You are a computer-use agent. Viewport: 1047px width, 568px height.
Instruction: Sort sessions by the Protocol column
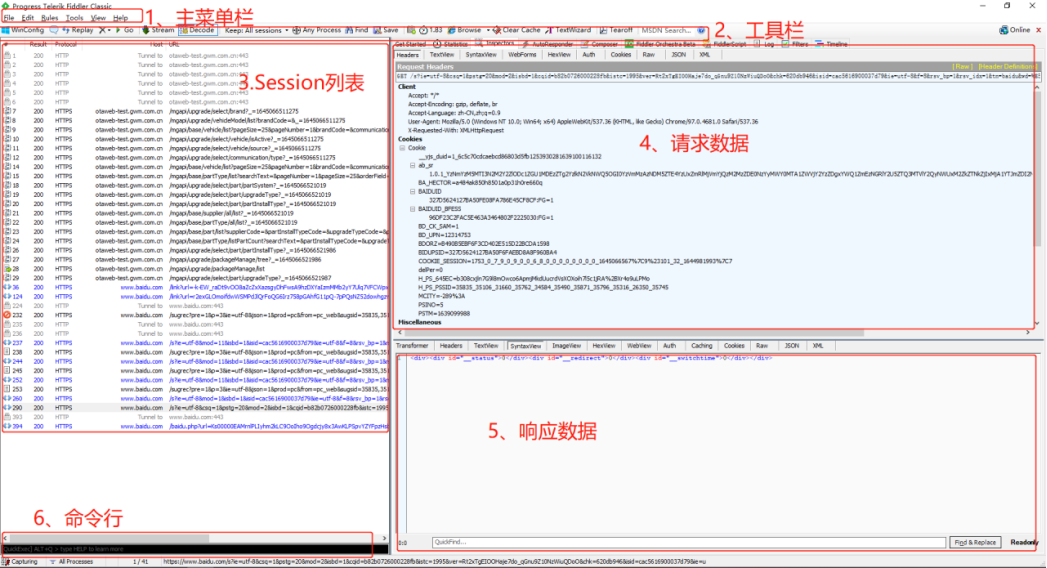click(x=65, y=45)
